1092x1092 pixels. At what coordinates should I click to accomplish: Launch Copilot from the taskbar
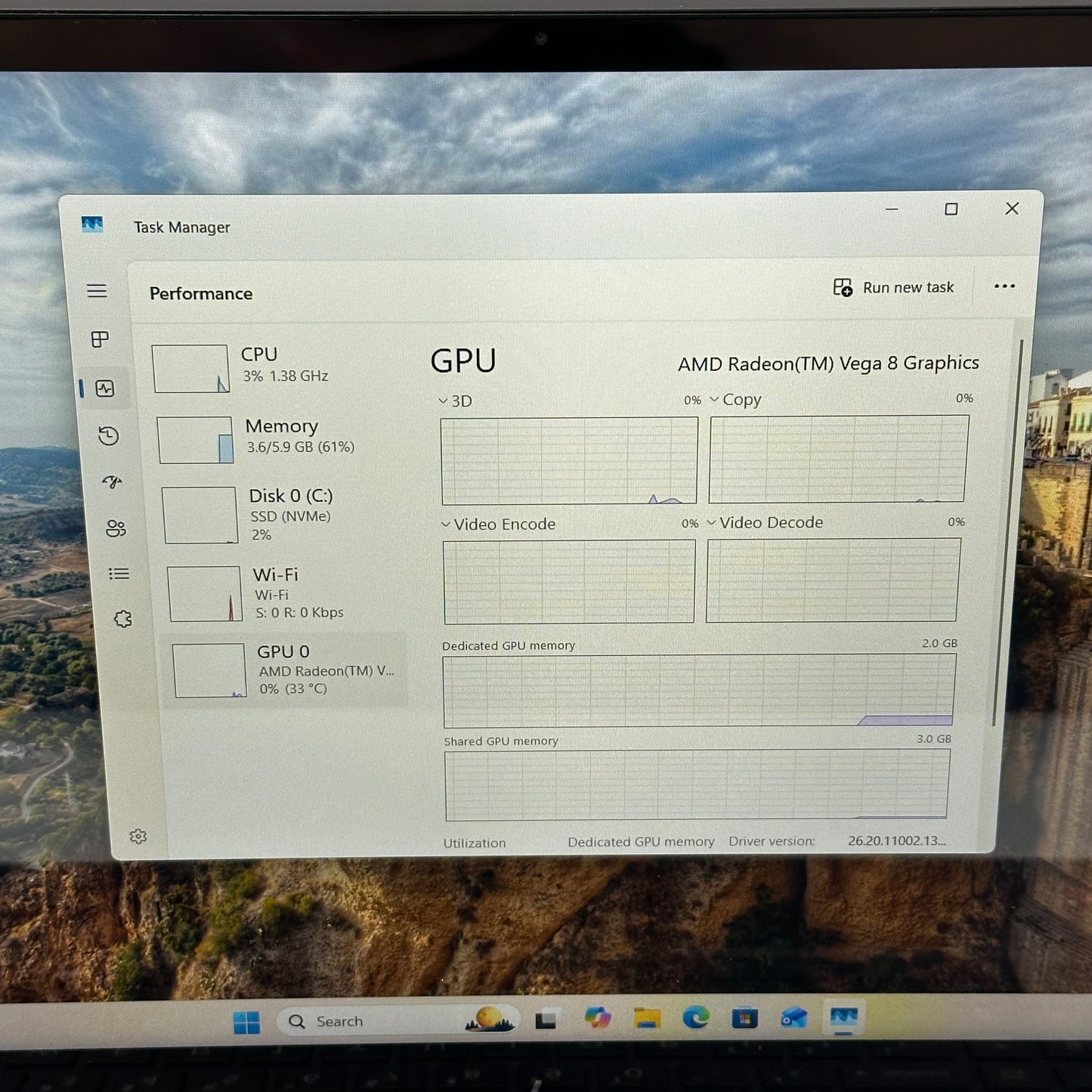pos(597,1018)
